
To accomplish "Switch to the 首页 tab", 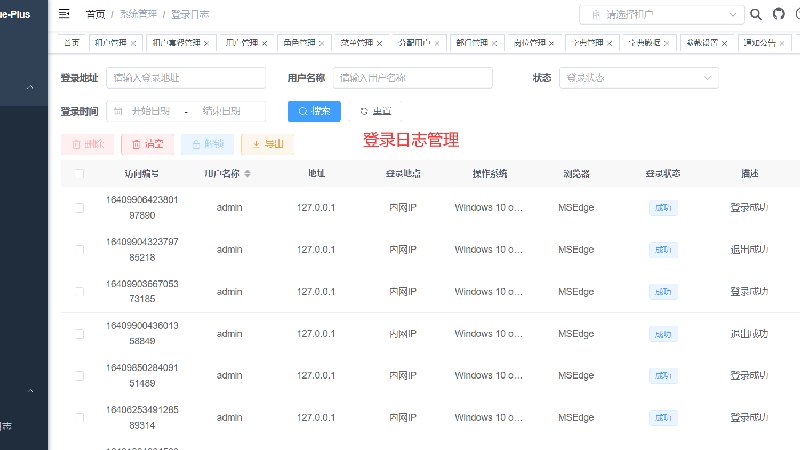I will (71, 43).
